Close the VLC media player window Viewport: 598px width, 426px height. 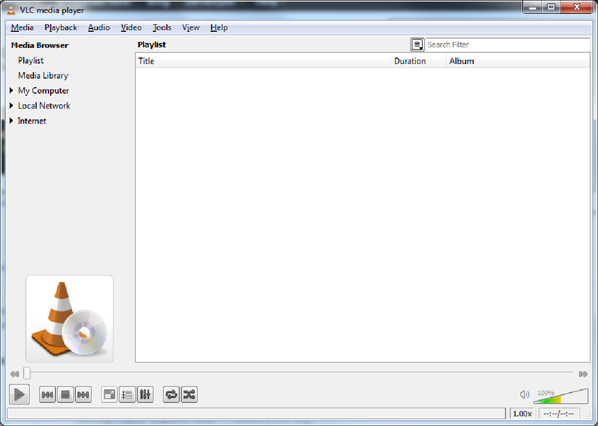coord(577,8)
